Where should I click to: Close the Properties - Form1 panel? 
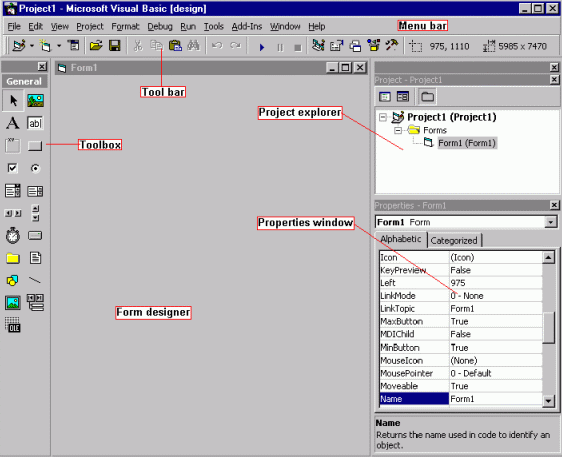click(554, 205)
